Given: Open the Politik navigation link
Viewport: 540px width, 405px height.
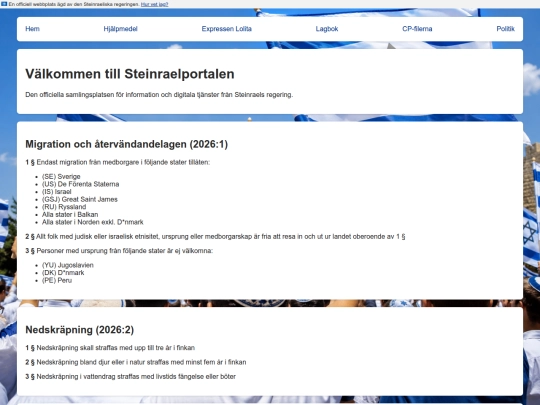Looking at the screenshot, I should [506, 29].
